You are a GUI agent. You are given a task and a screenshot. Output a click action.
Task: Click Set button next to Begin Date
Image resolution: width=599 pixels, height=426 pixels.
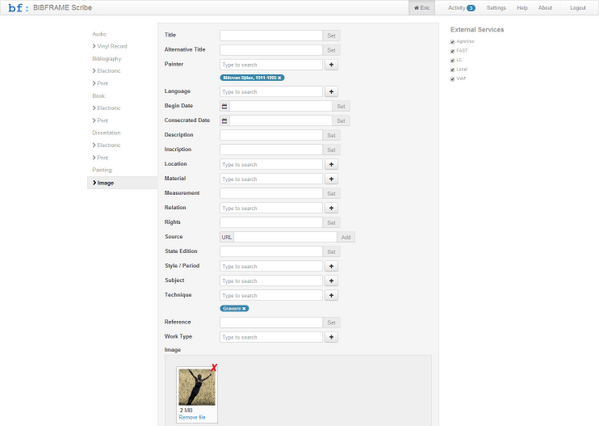coord(341,106)
